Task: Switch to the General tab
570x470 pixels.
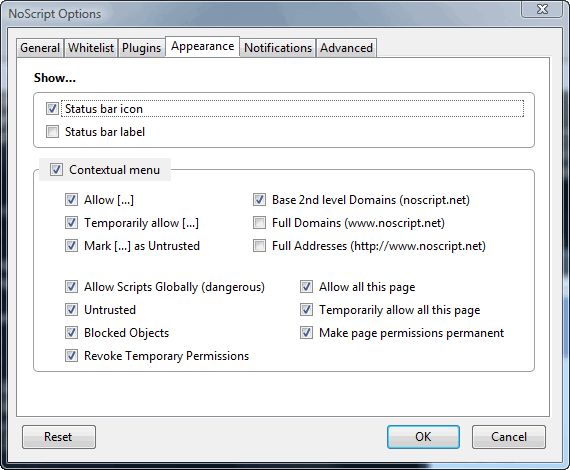Action: tap(40, 48)
